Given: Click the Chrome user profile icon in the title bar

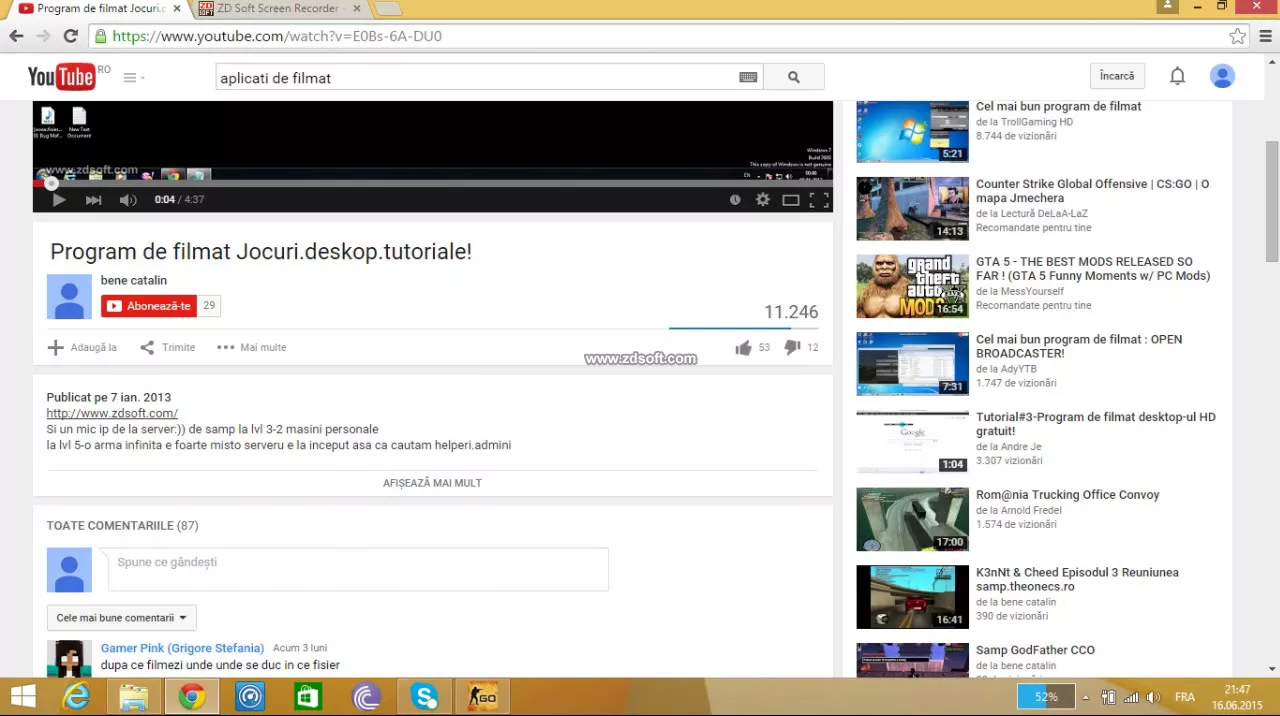Looking at the screenshot, I should (1167, 7).
